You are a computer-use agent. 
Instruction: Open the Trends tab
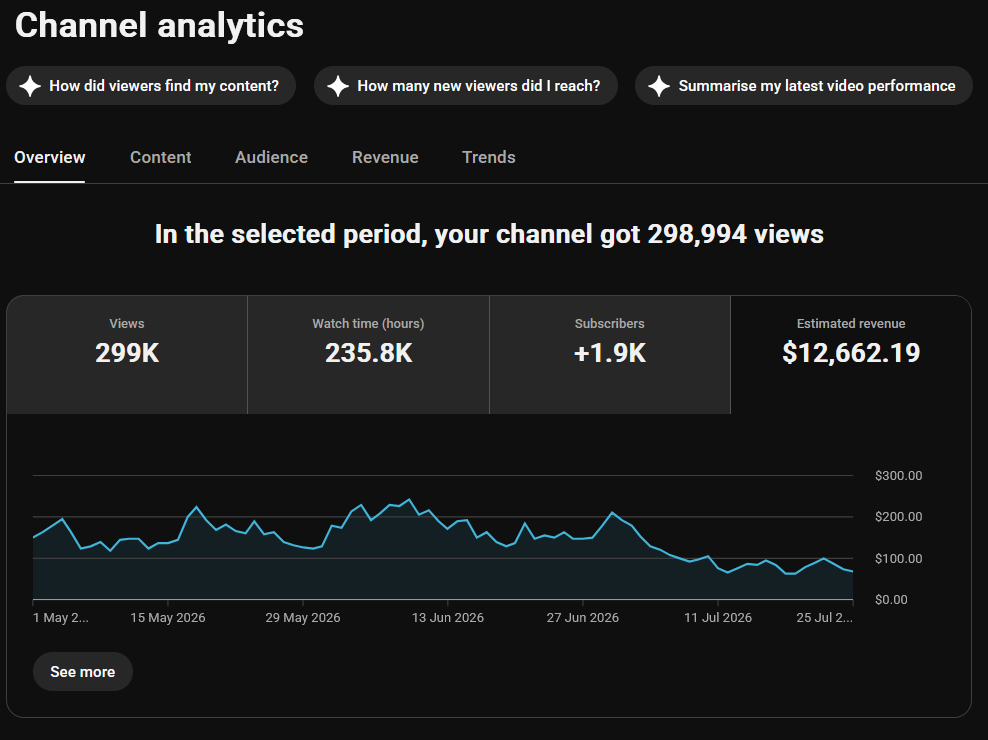pos(489,157)
